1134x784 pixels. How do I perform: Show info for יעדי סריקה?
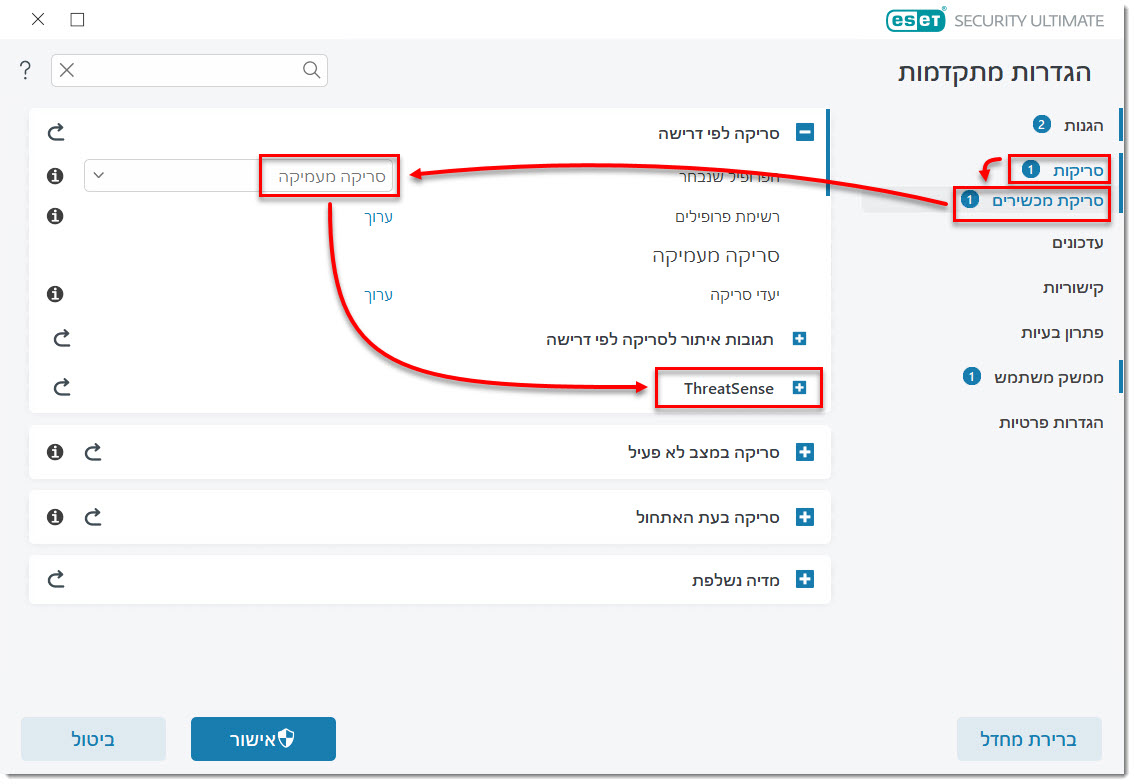click(55, 294)
